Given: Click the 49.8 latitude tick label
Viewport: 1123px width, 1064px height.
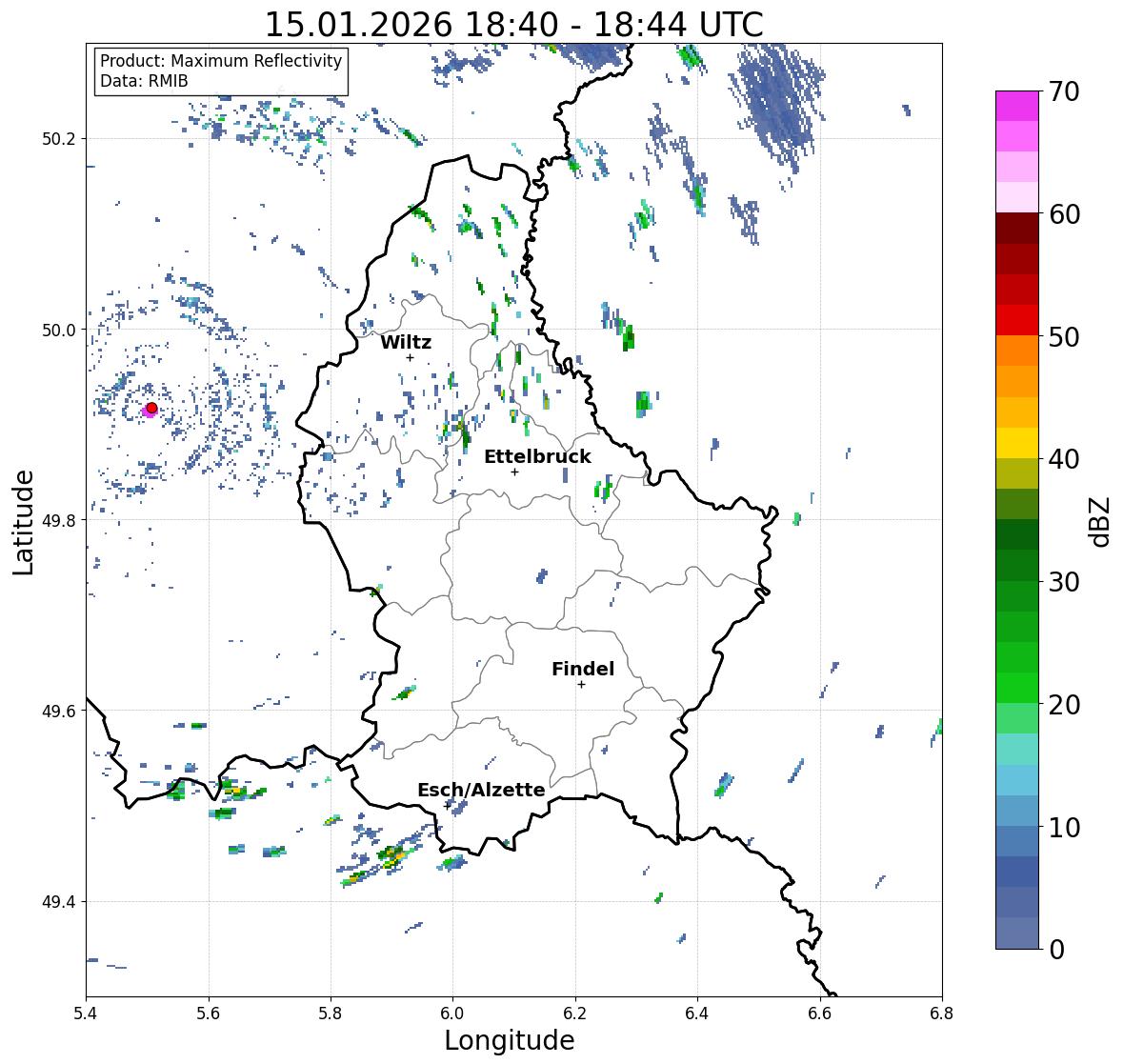Looking at the screenshot, I should [59, 520].
